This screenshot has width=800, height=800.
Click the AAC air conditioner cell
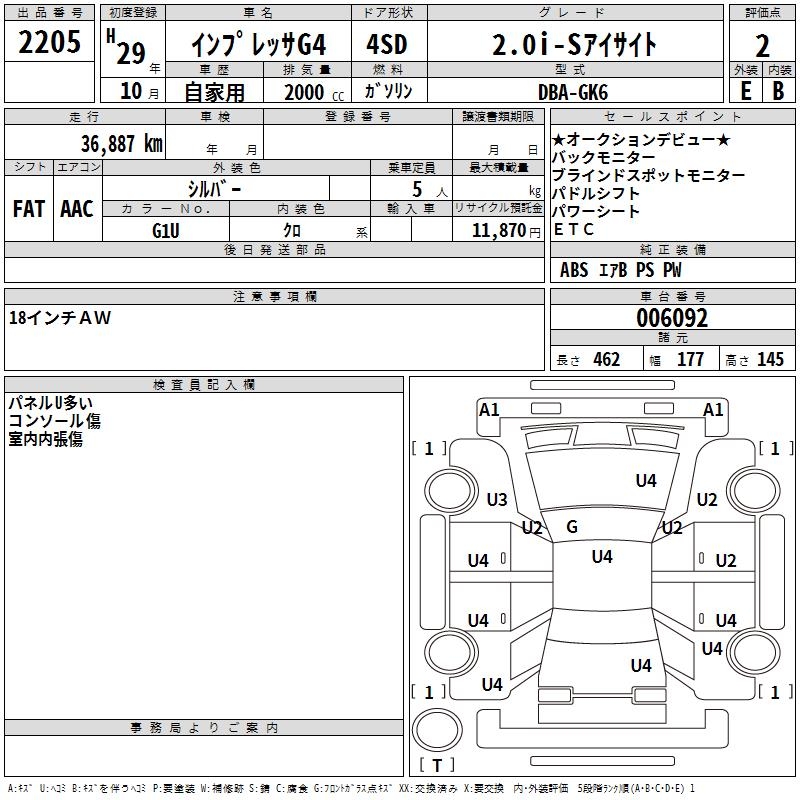(x=77, y=209)
